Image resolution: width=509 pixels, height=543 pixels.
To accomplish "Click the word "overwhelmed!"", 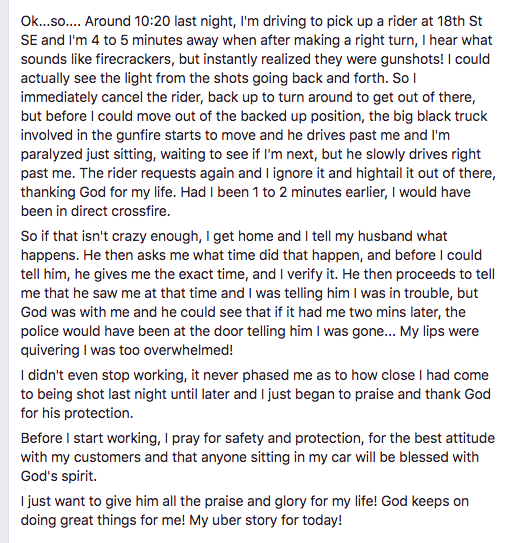I will click(x=188, y=350).
